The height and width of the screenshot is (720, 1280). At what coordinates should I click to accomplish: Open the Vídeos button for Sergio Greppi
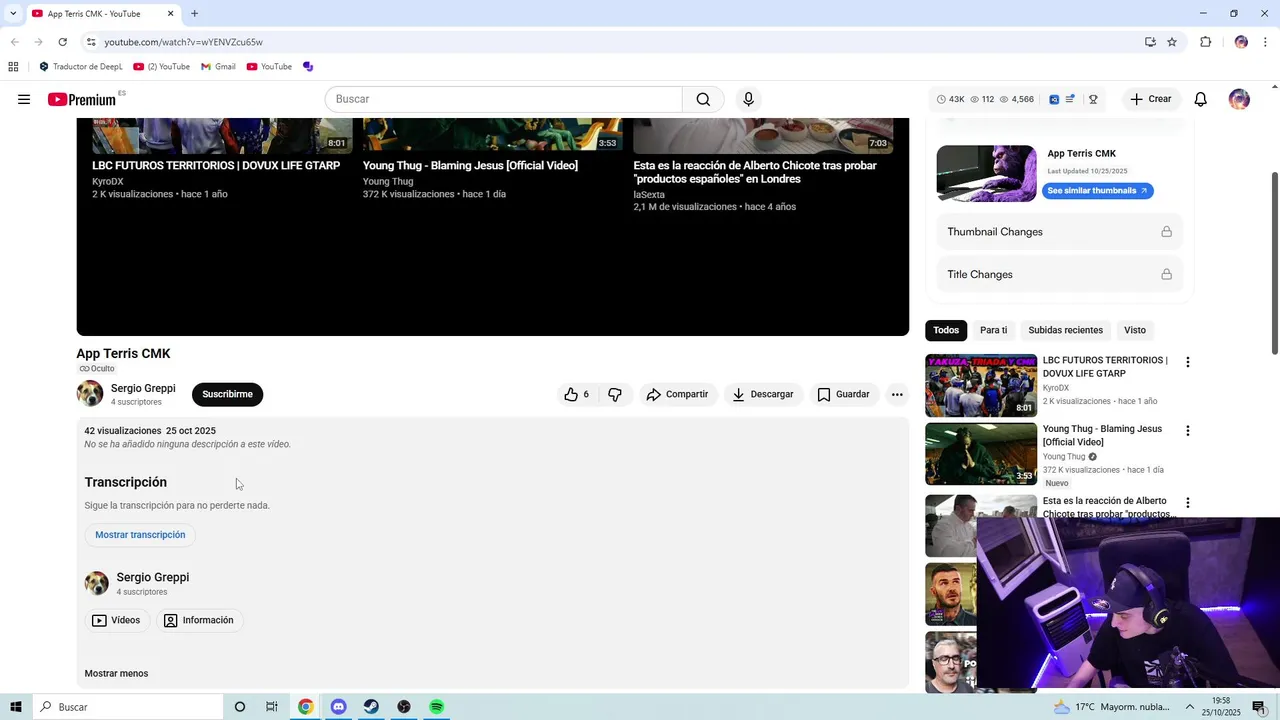[x=116, y=620]
